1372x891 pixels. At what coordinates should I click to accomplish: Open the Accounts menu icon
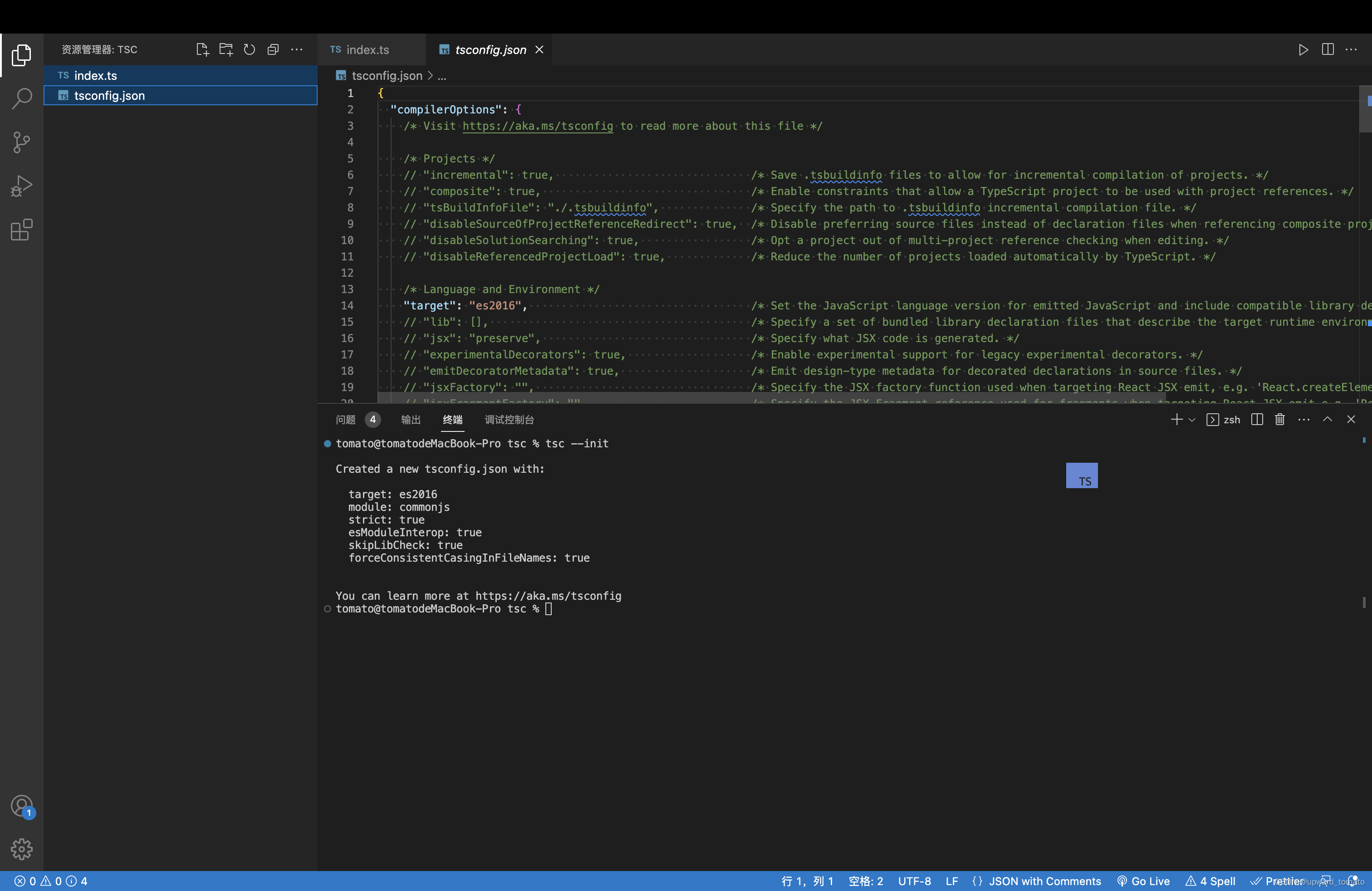coord(22,806)
